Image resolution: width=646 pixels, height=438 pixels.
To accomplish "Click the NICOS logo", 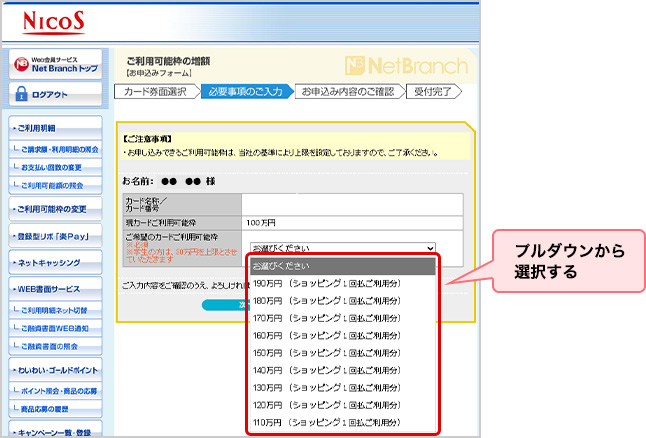I will point(54,22).
